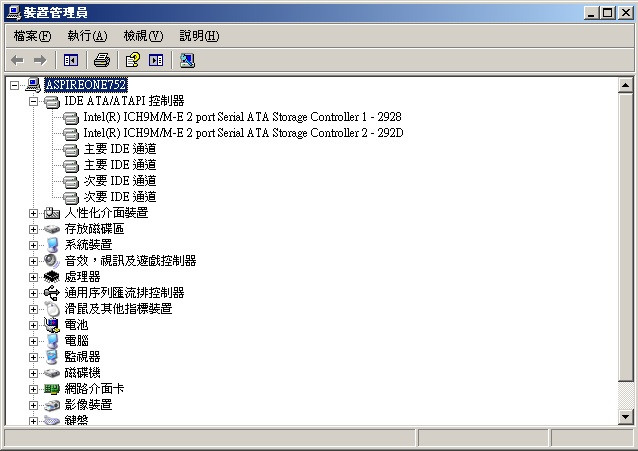
Task: Select Storage Controller 1 - 2928 entry
Action: pos(243,117)
